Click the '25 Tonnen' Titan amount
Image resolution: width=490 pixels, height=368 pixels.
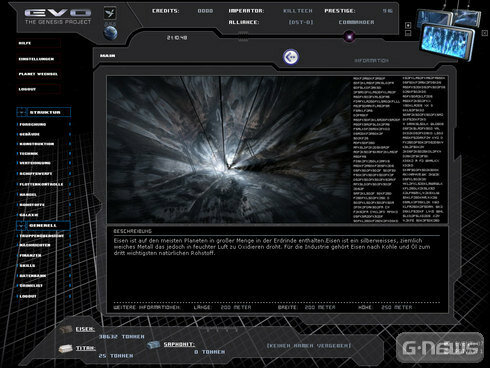(116, 356)
